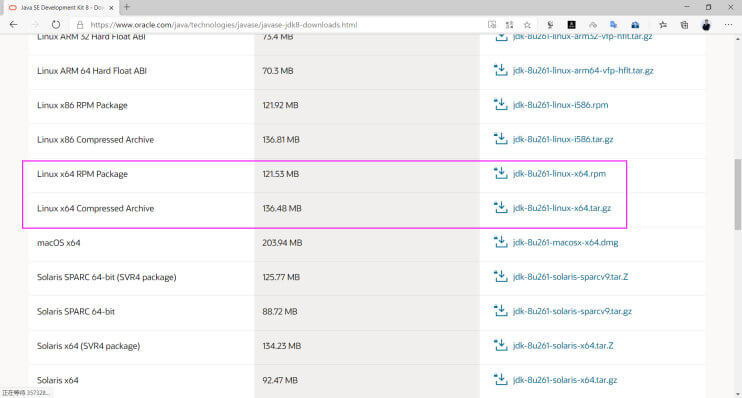The height and width of the screenshot is (398, 742).
Task: Open link jdk-8u261-linux-arm64-vfp-hflt.tar.gz
Action: 583,71
